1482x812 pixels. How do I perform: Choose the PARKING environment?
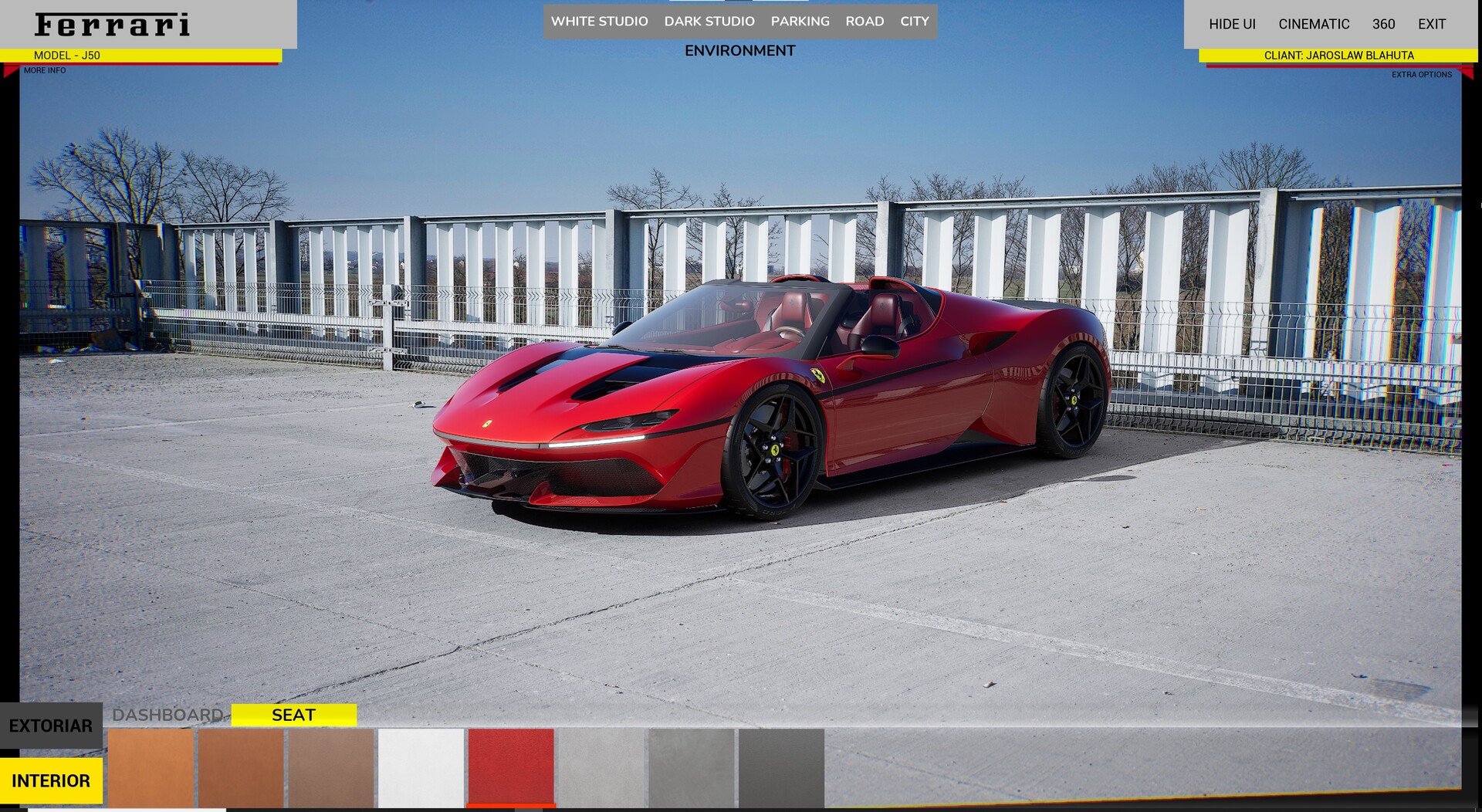(800, 22)
